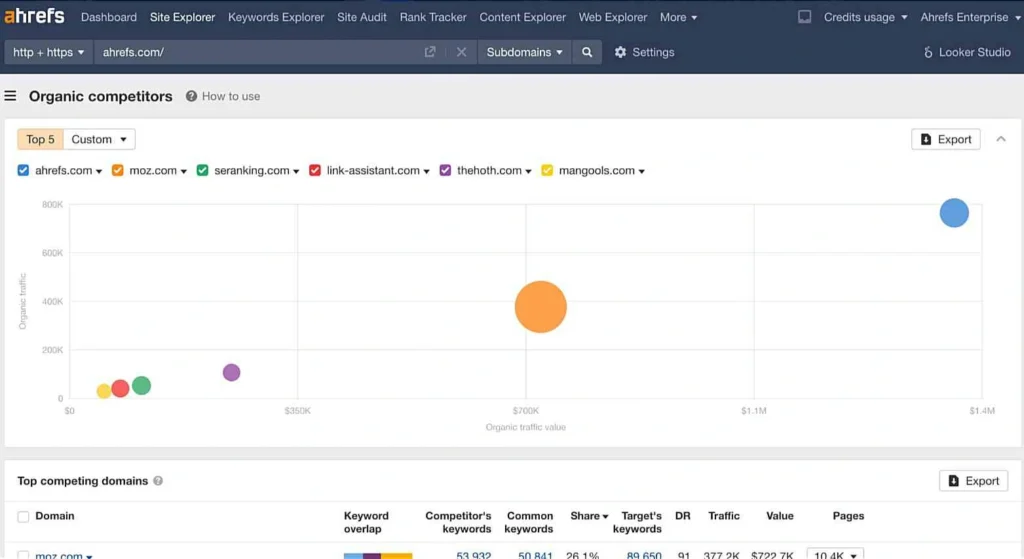
Task: Uncheck the moz.com checkbox
Action: 118,170
